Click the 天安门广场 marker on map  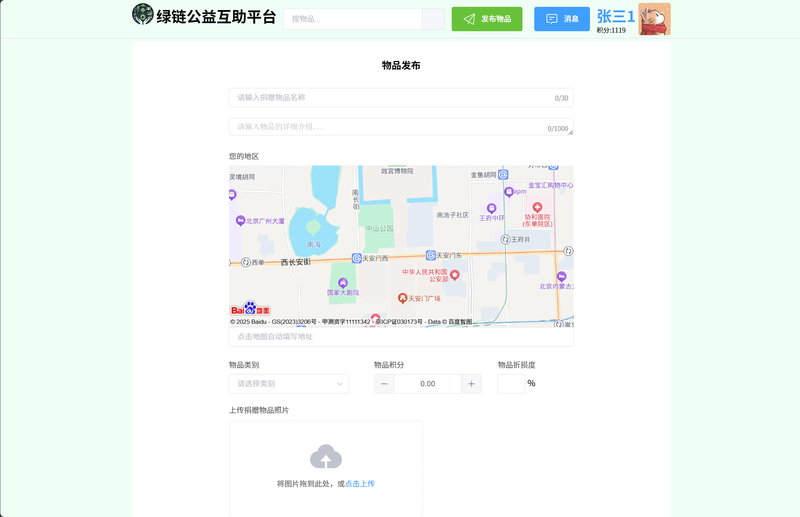coord(402,298)
